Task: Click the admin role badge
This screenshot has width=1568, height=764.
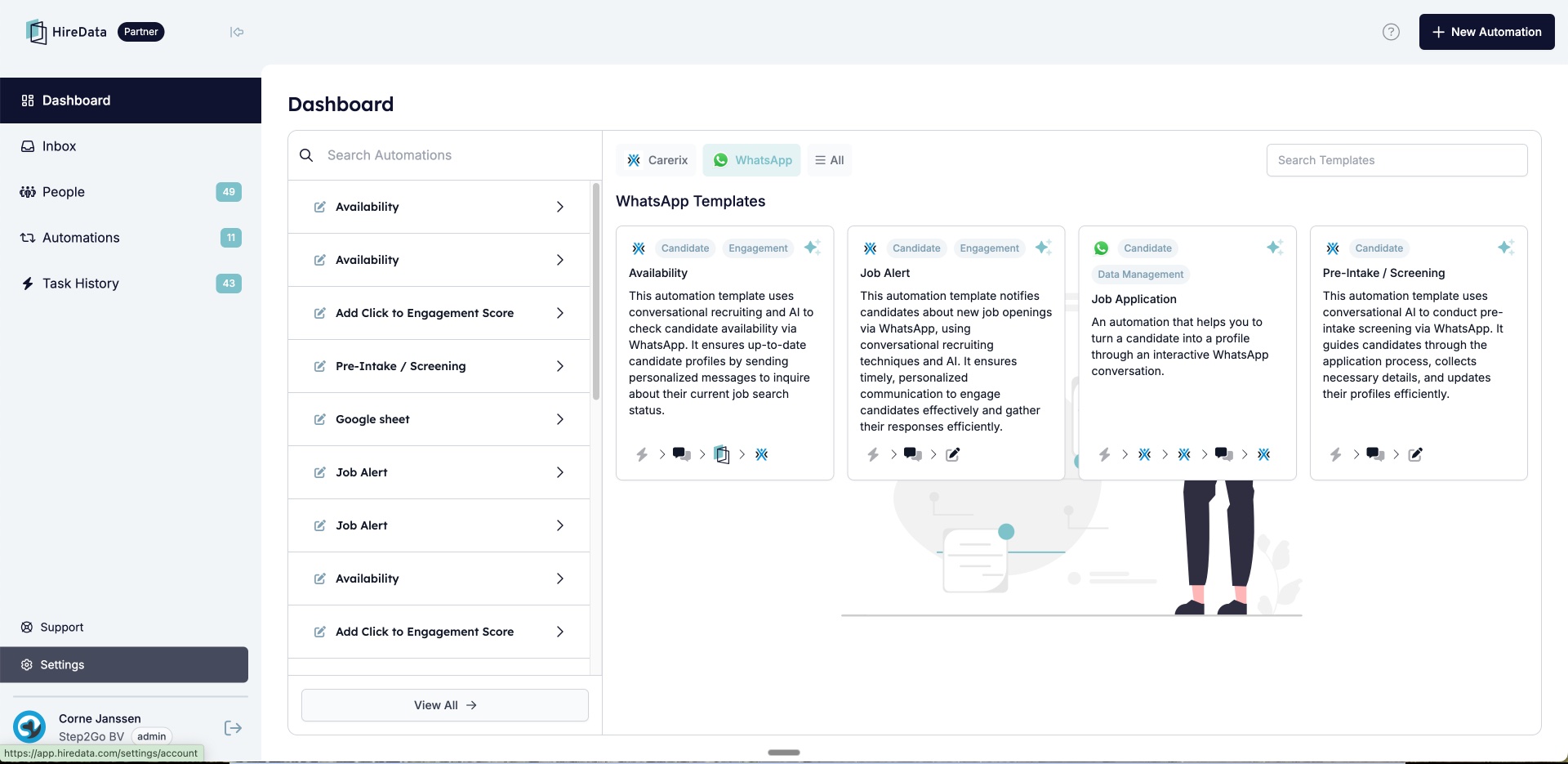Action: (151, 736)
